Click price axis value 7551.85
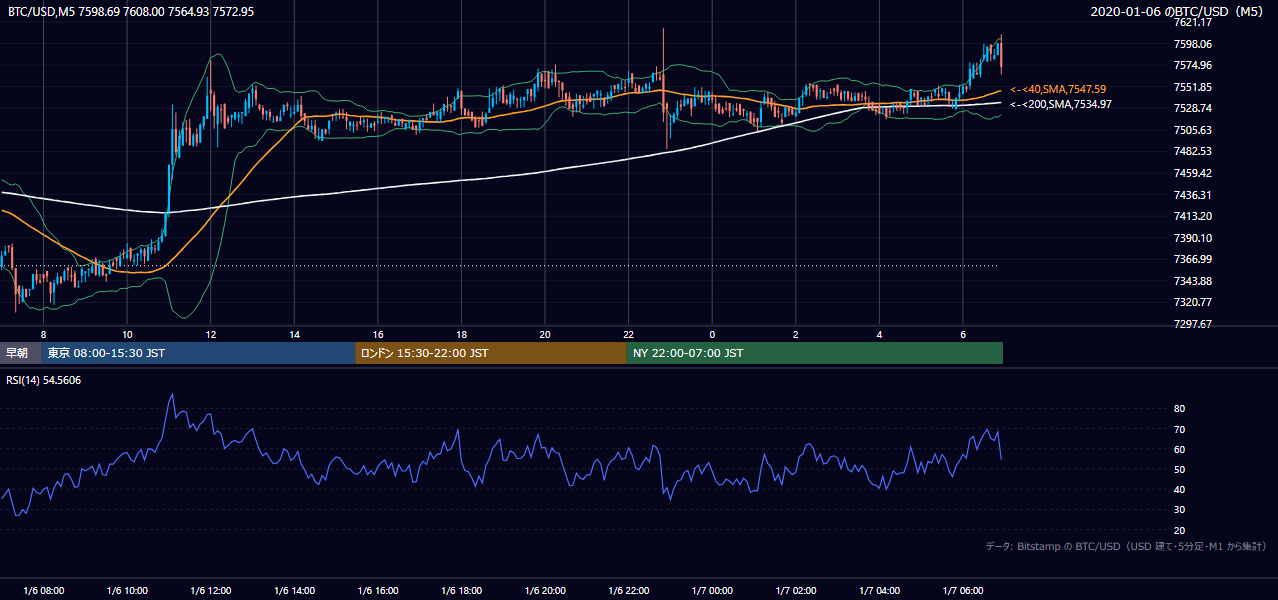 point(1193,87)
